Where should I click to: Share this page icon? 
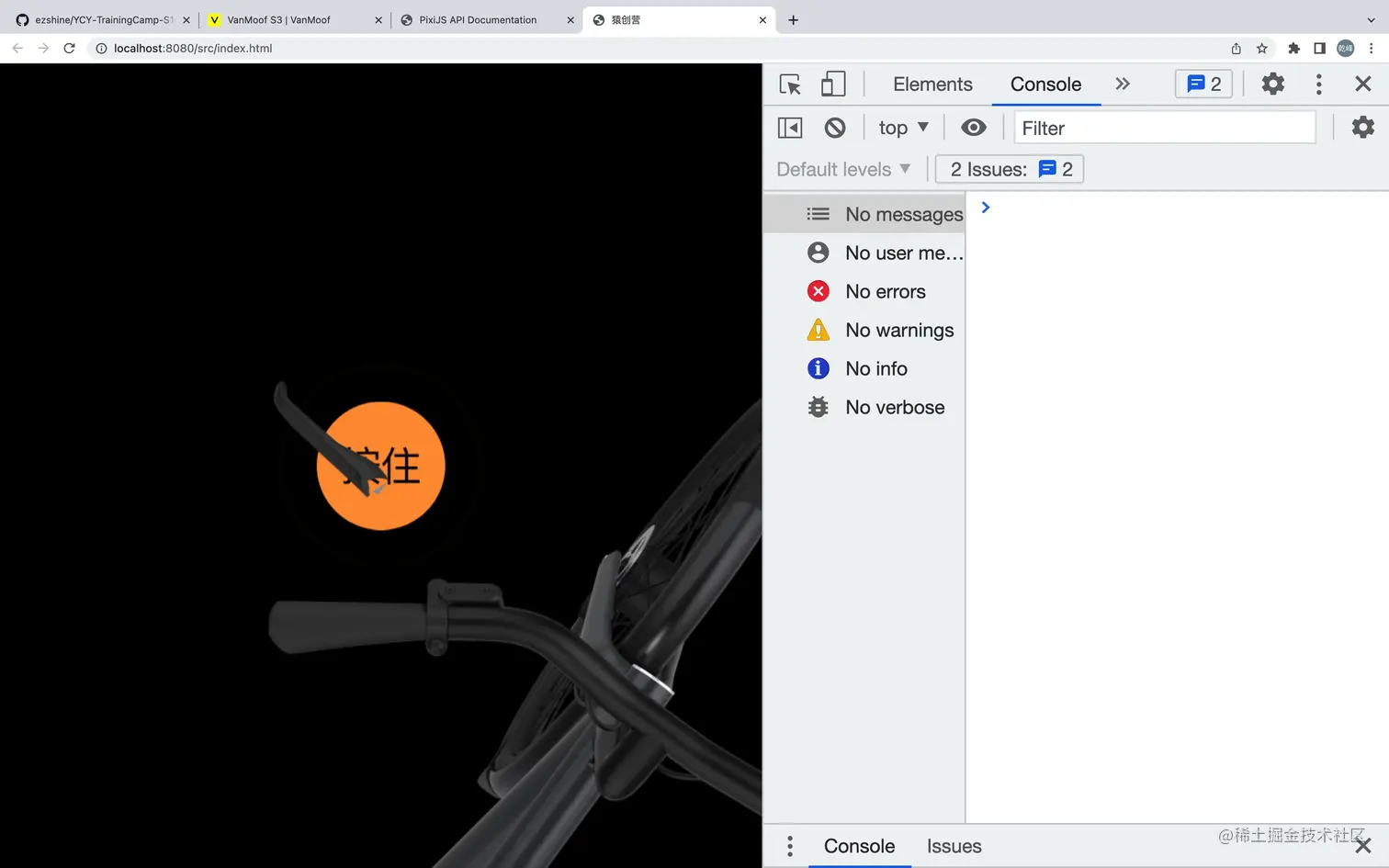1236,48
